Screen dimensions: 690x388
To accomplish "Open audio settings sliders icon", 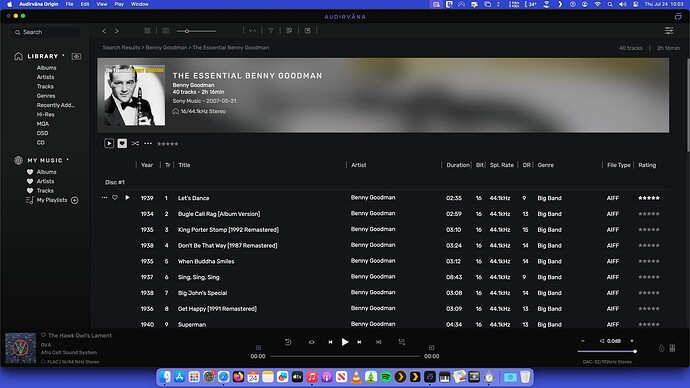I will 669,30.
